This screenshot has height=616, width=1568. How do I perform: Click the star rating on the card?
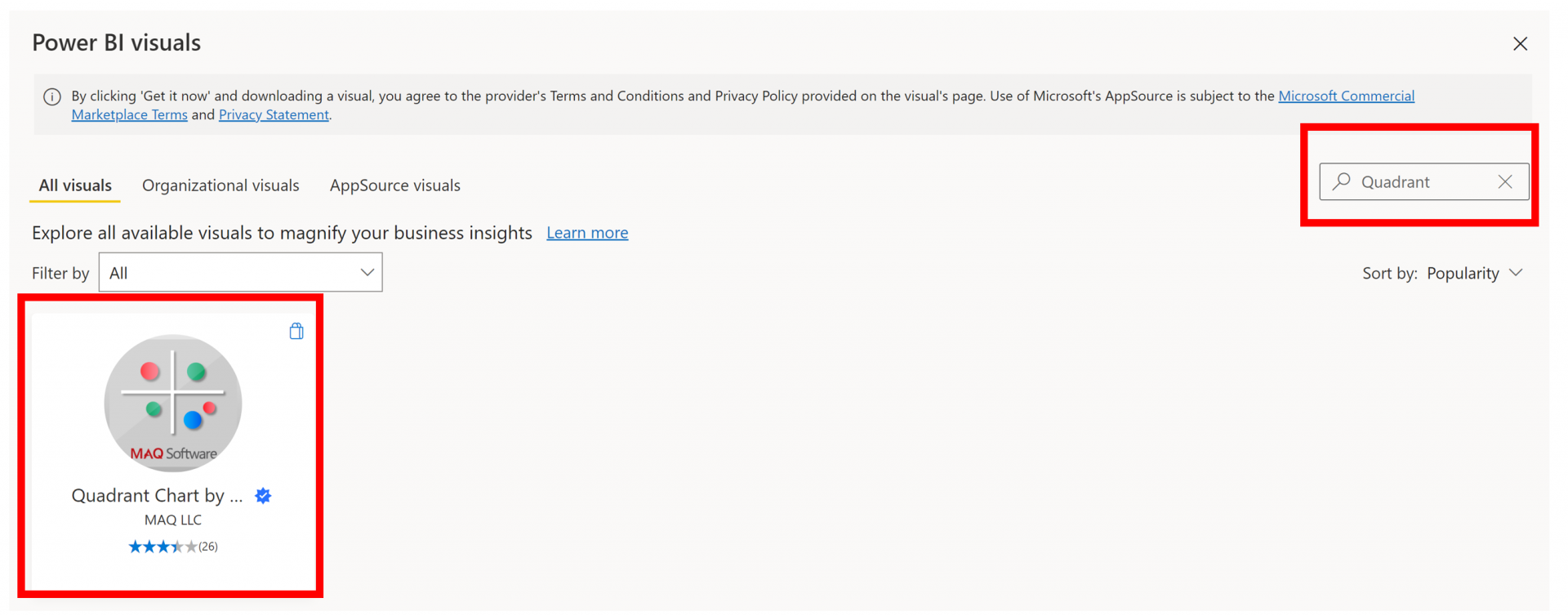pos(162,547)
